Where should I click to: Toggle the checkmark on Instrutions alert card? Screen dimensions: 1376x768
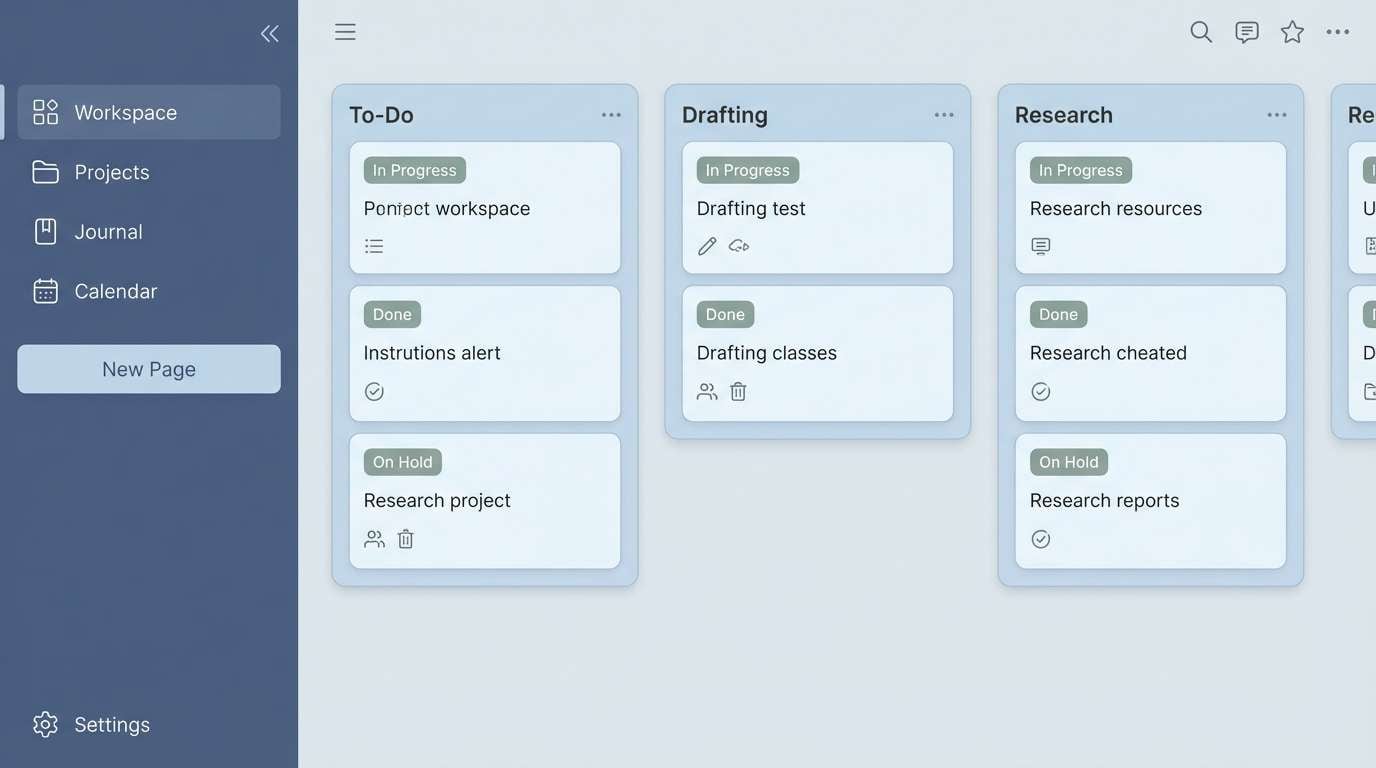pyautogui.click(x=374, y=391)
